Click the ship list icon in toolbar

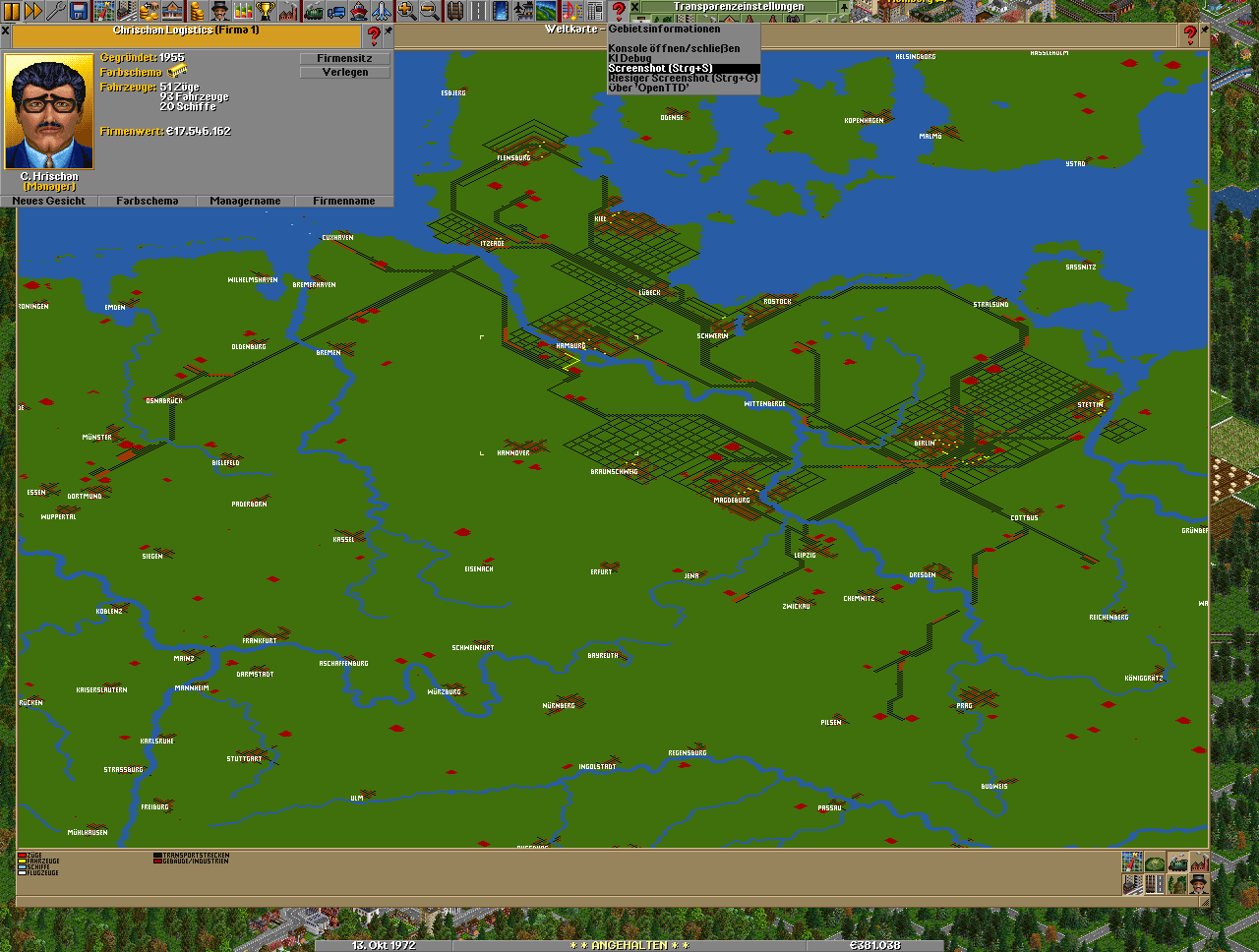point(359,11)
